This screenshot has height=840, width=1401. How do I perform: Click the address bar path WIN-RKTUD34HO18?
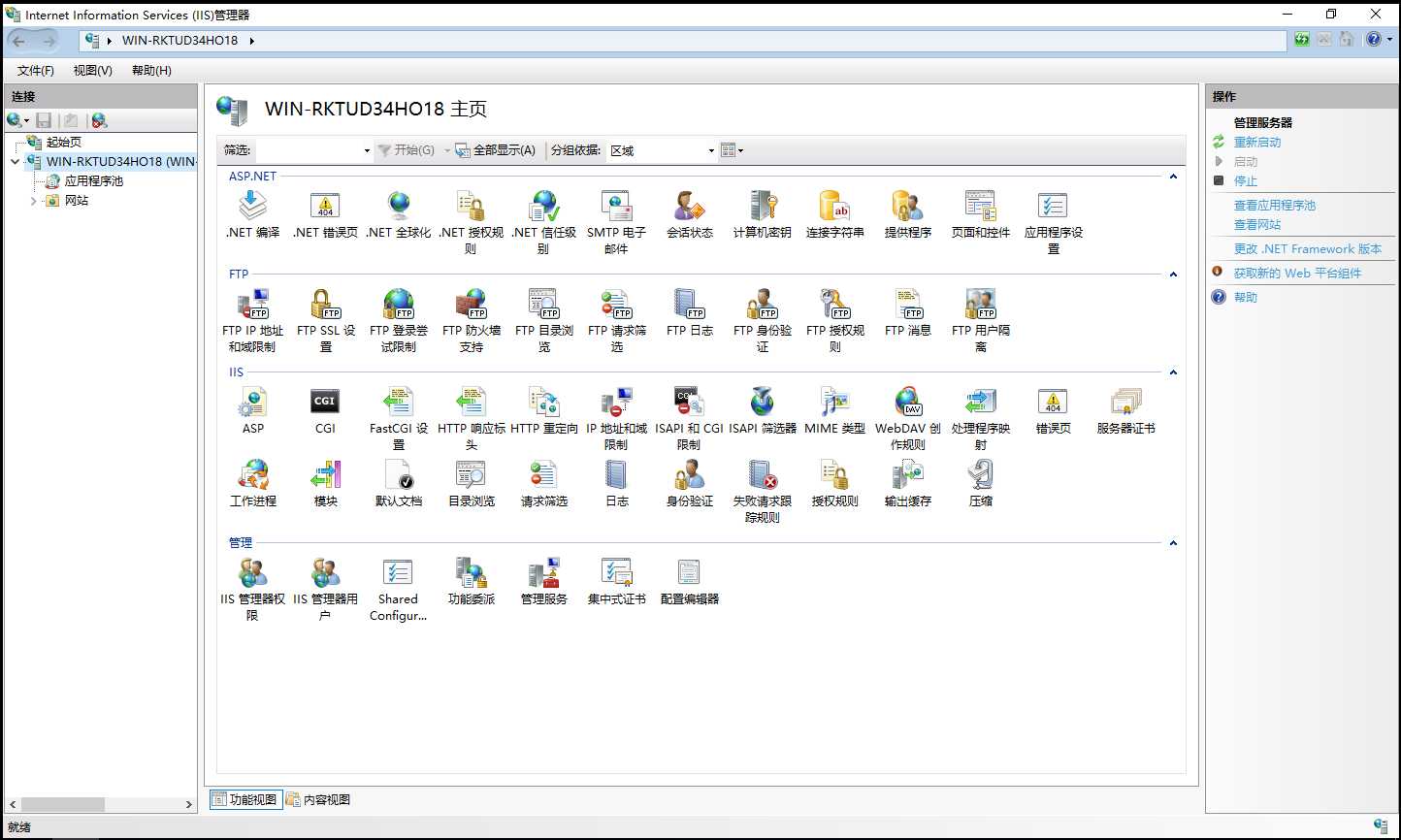[x=179, y=41]
